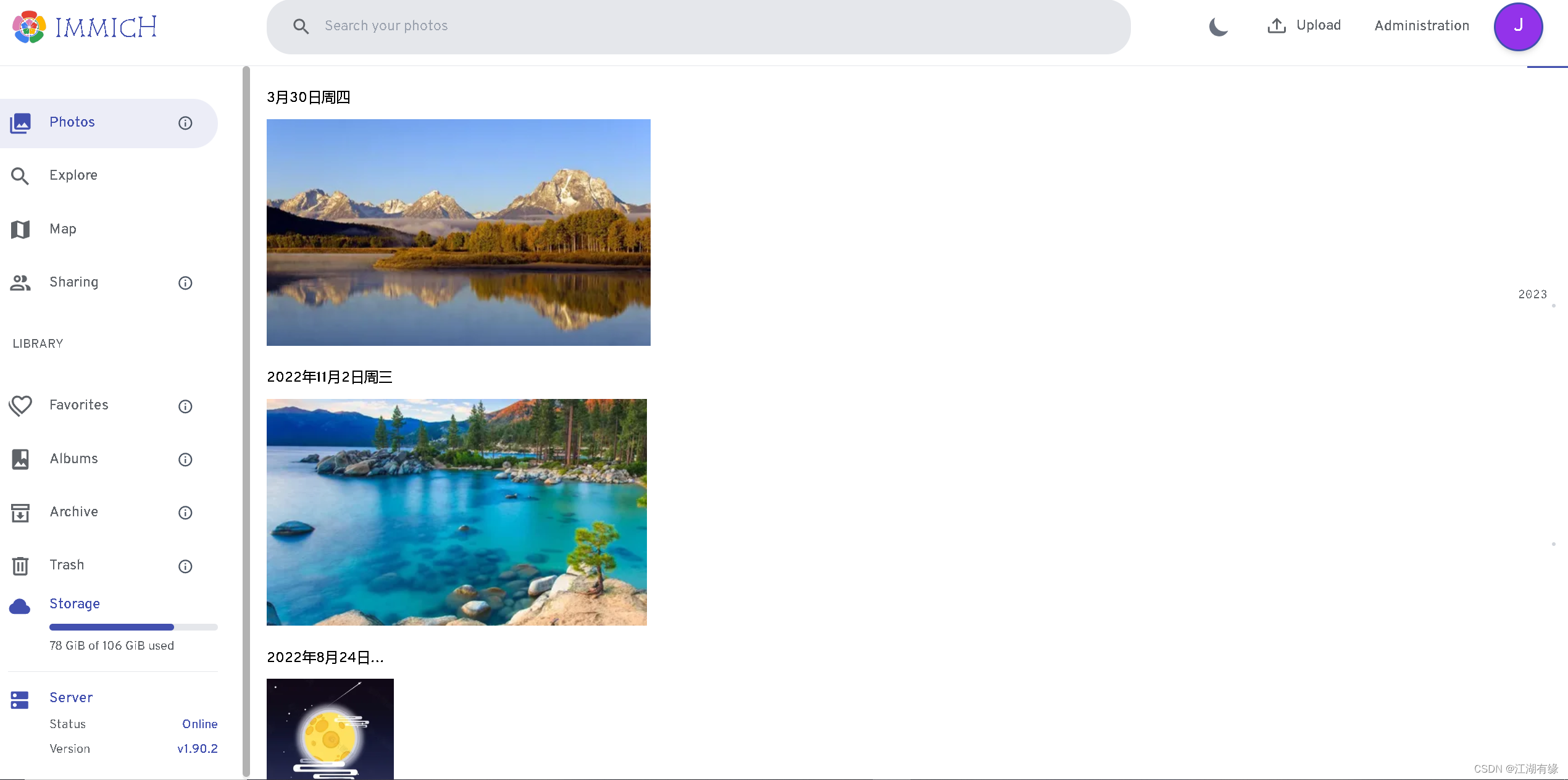Open the Administration link

1421,25
